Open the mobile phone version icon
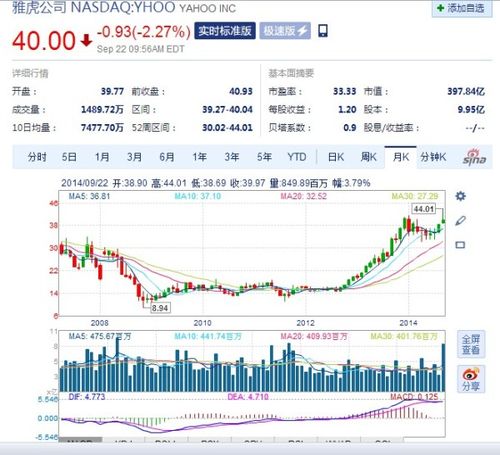 click(323, 31)
